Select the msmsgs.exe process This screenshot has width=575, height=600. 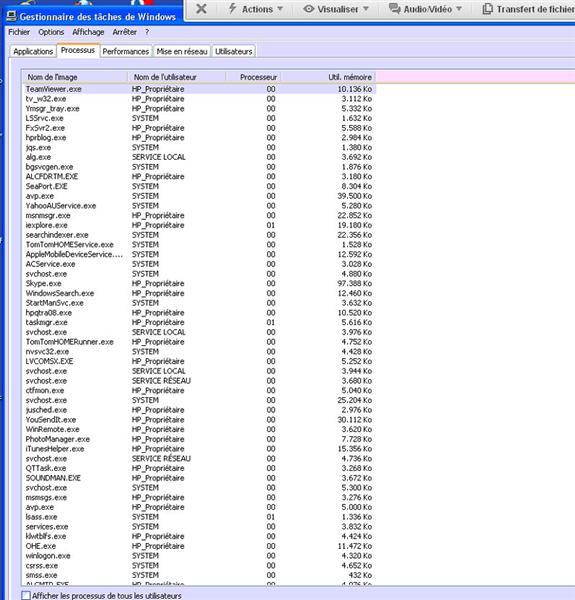(199, 497)
